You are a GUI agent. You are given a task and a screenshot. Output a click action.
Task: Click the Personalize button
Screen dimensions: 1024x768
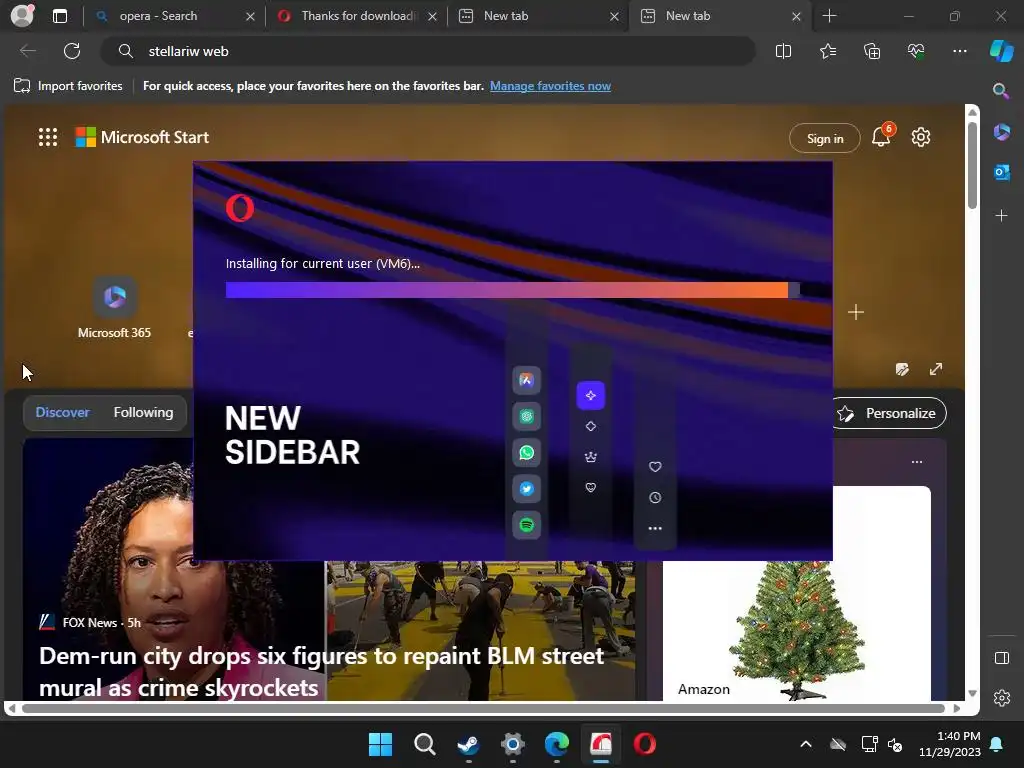[889, 413]
